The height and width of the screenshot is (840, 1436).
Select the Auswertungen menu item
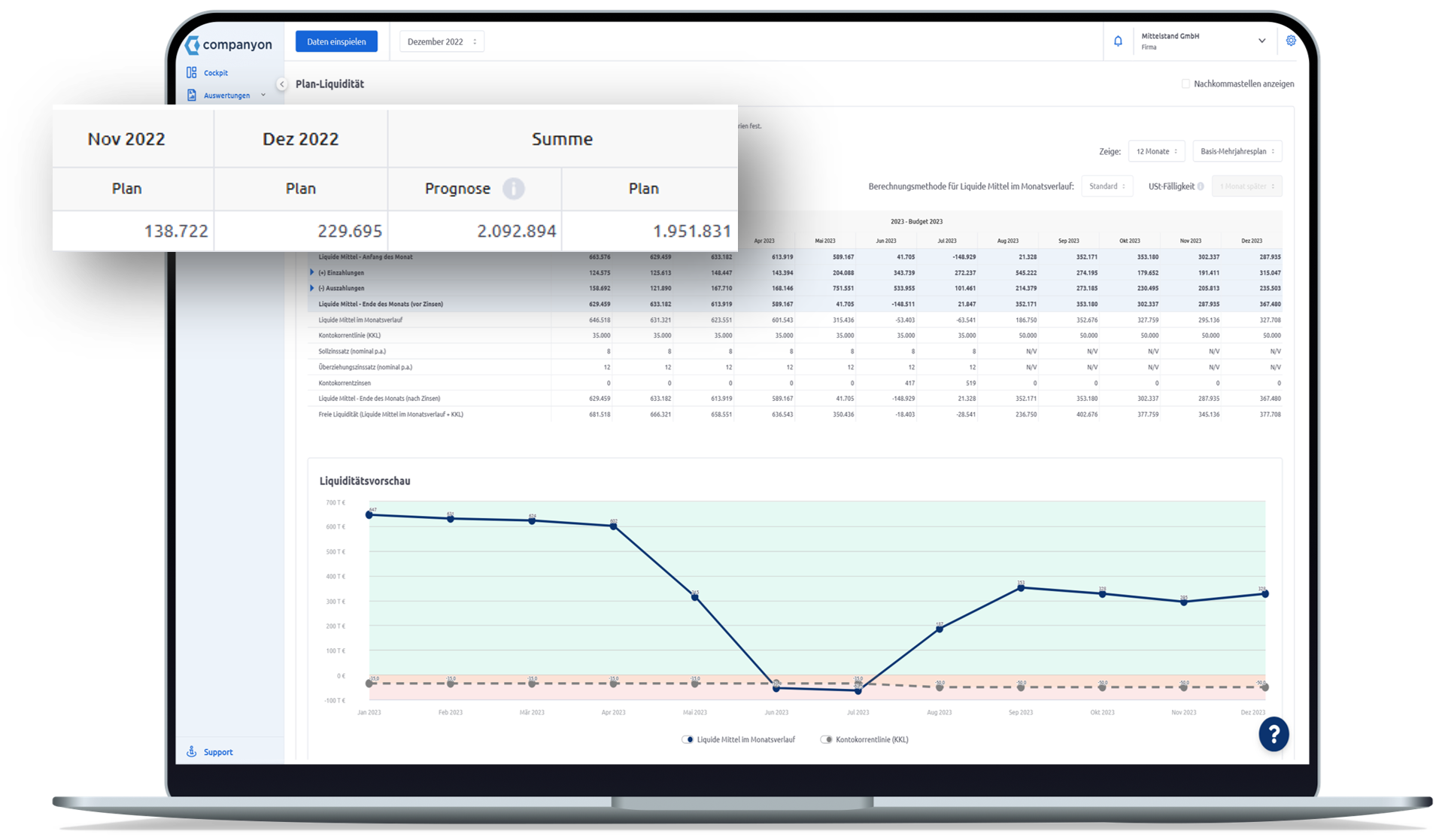(x=226, y=96)
